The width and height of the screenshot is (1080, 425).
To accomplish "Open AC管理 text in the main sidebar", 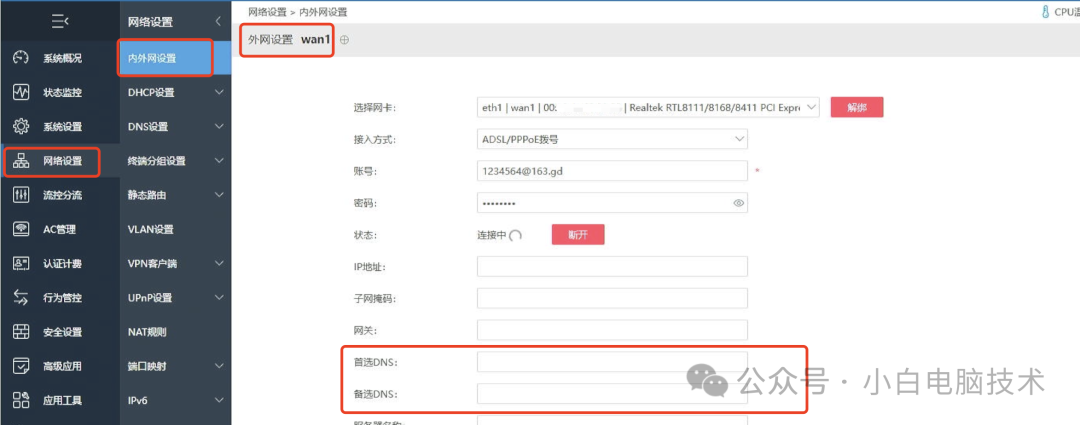I will pos(59,229).
